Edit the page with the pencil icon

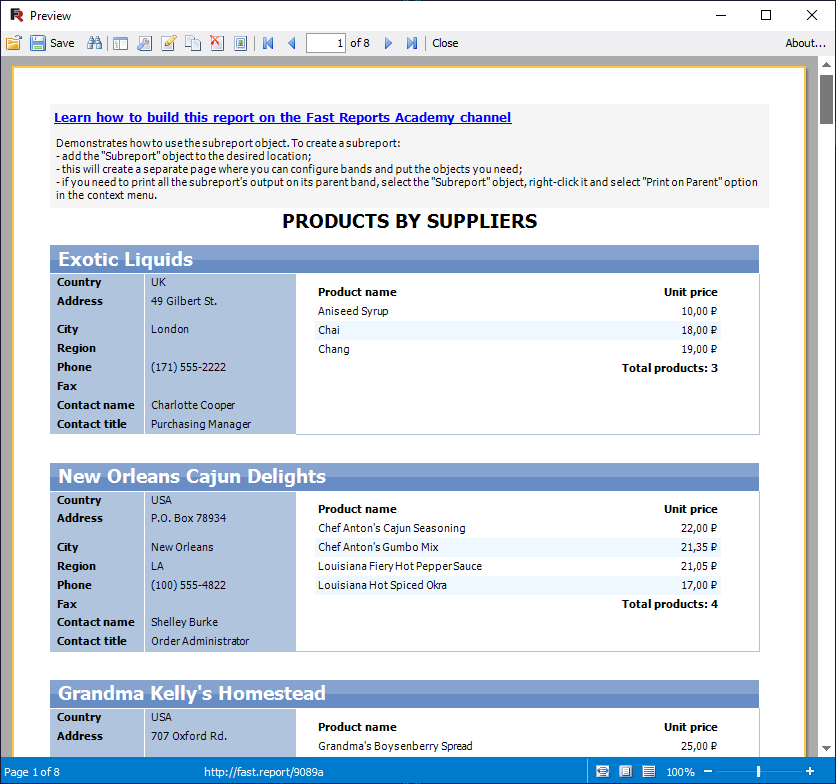click(168, 43)
